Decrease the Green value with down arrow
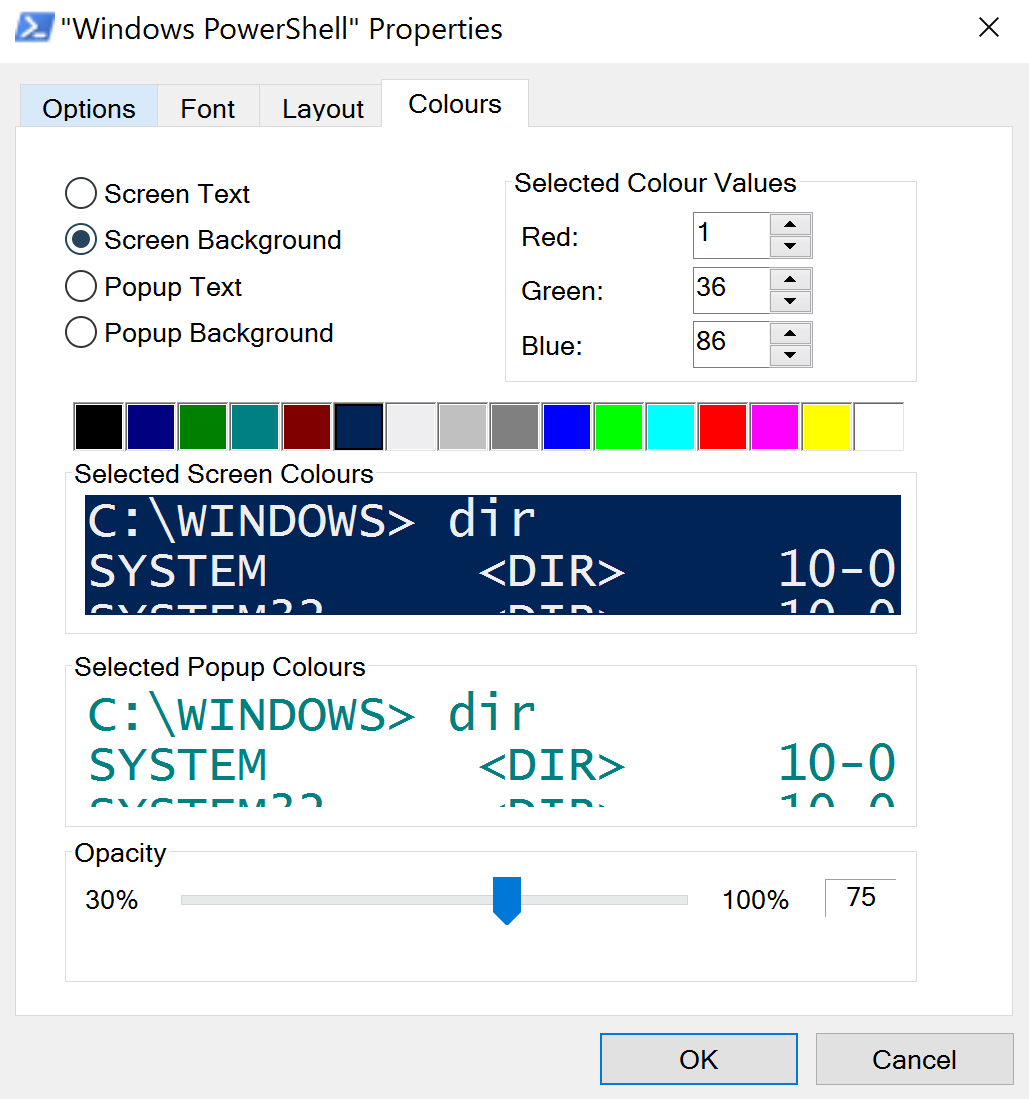This screenshot has height=1099, width=1029. [x=790, y=301]
